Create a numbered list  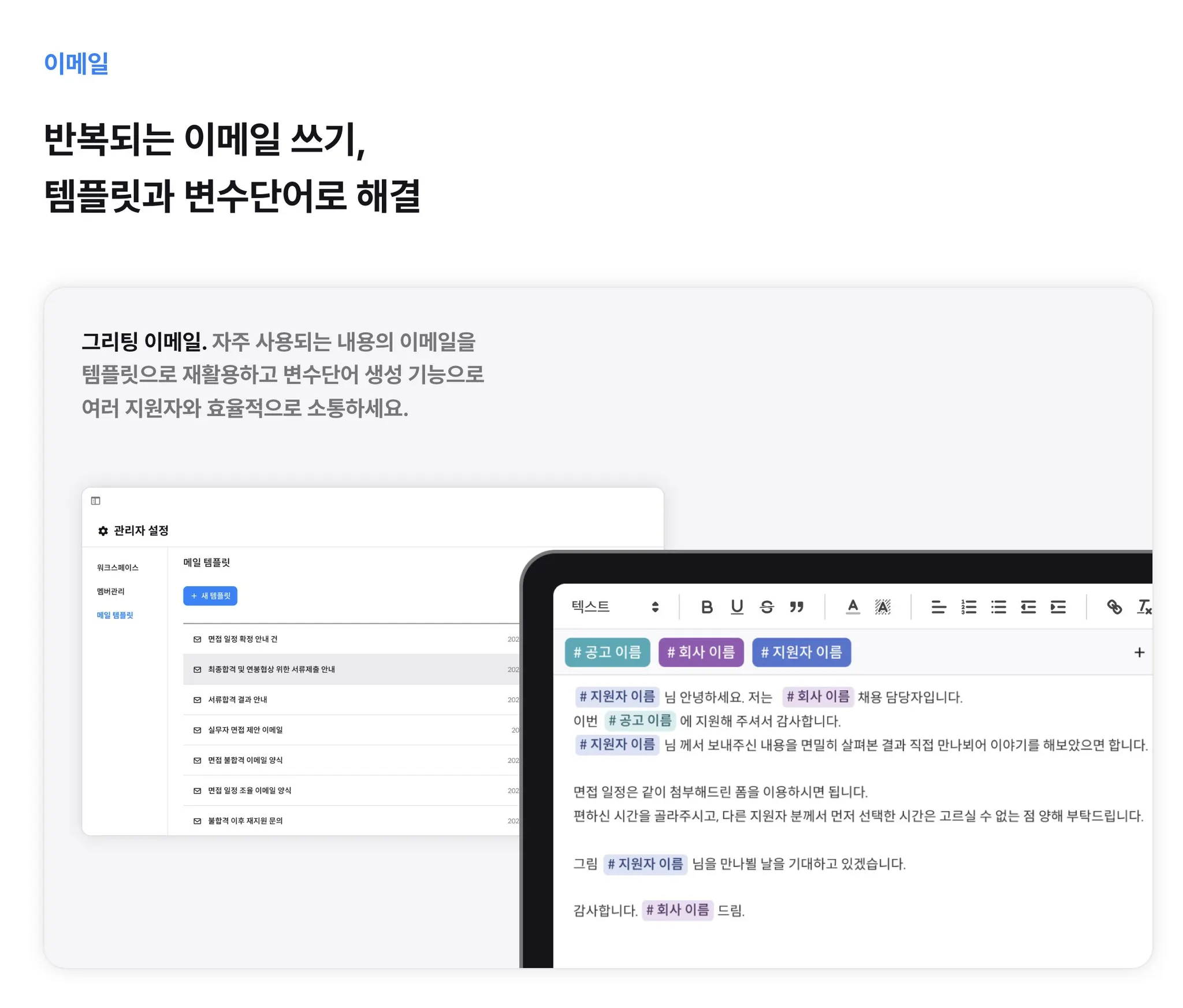pos(968,607)
